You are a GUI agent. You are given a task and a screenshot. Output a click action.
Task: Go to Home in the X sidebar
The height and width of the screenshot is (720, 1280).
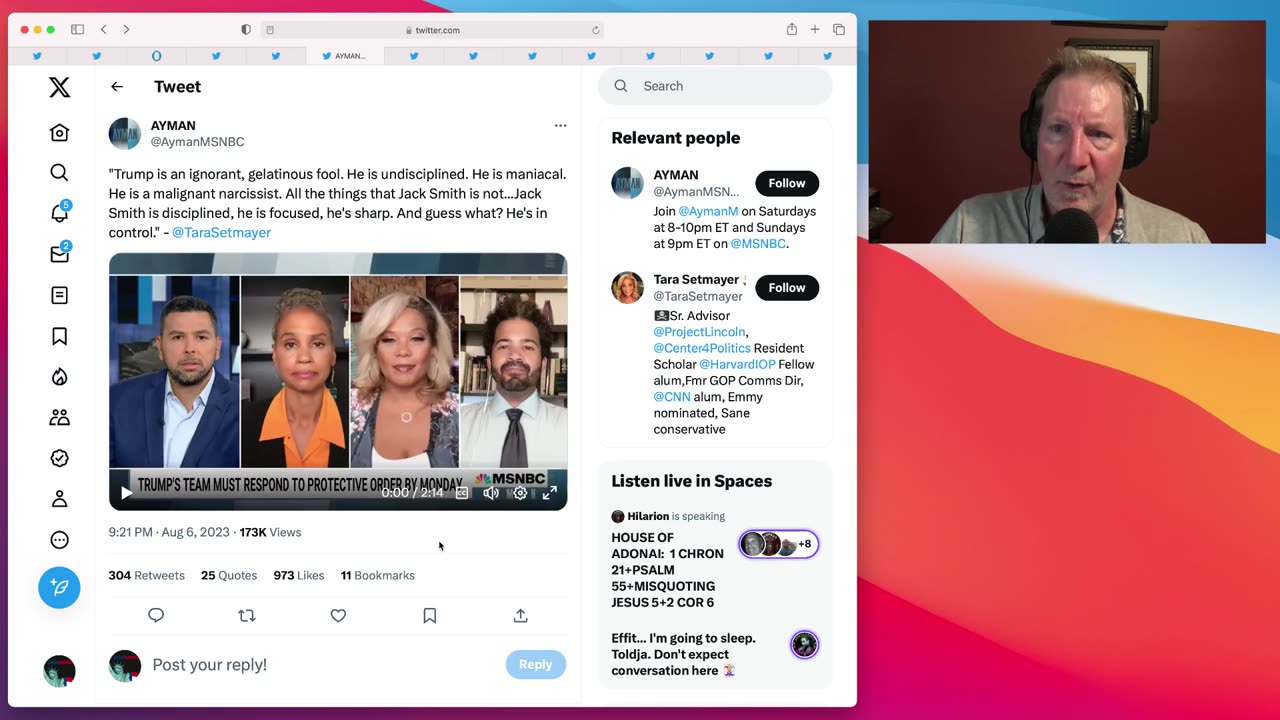(60, 132)
